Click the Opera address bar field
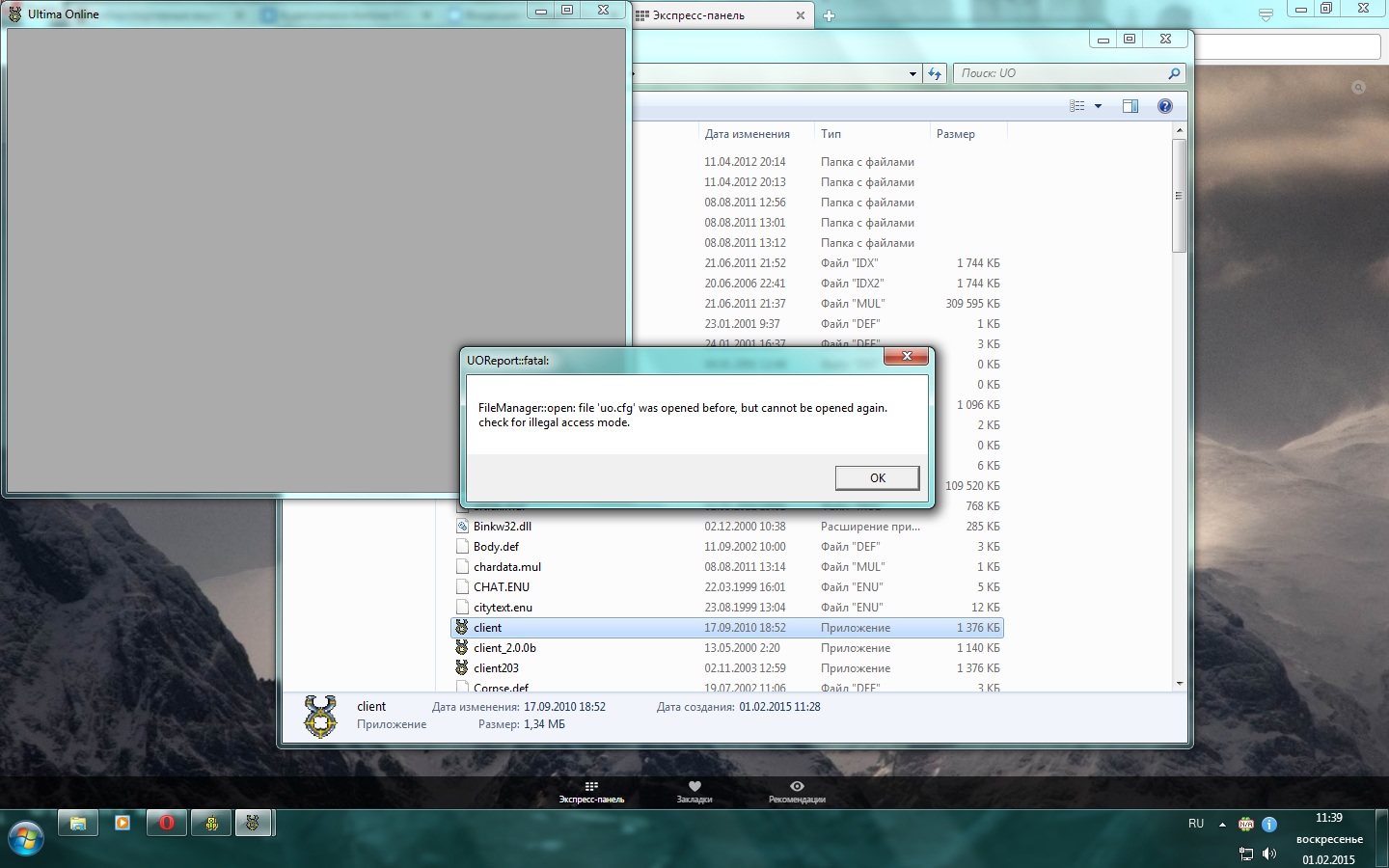The height and width of the screenshot is (868, 1389). coord(1288,46)
